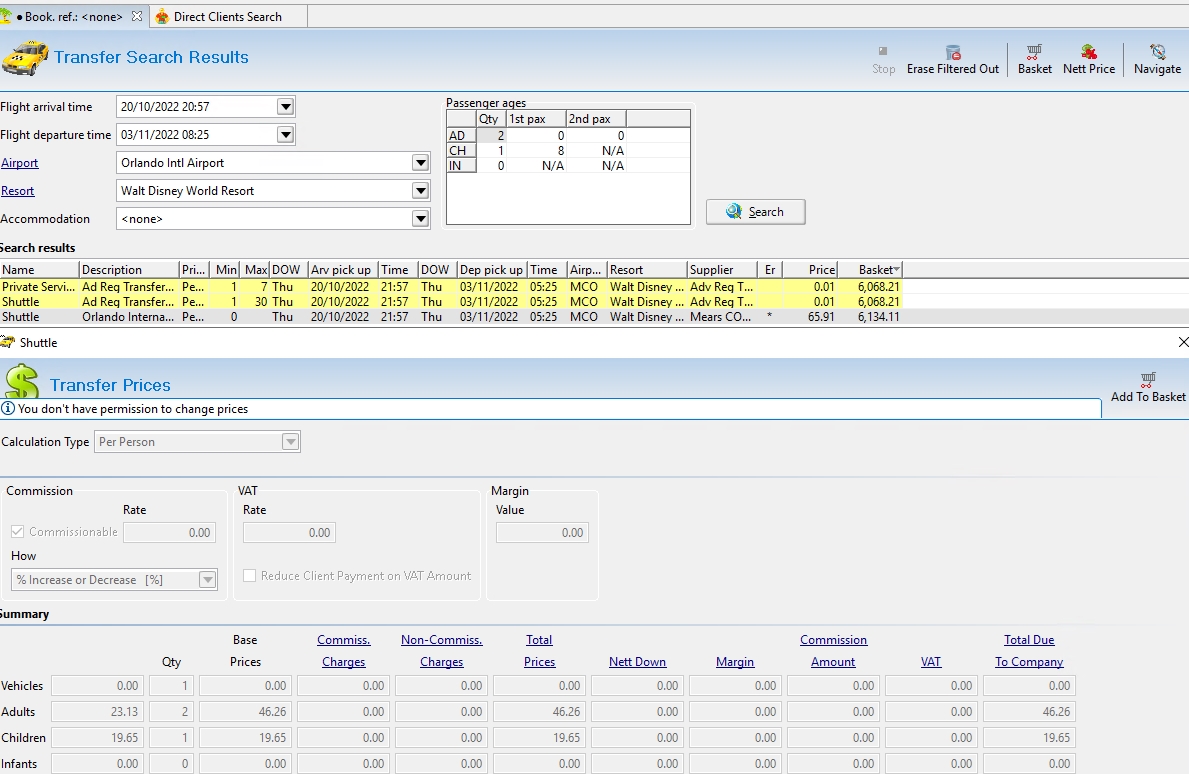Open the Airport dropdown list
The image size is (1189, 774).
(419, 163)
